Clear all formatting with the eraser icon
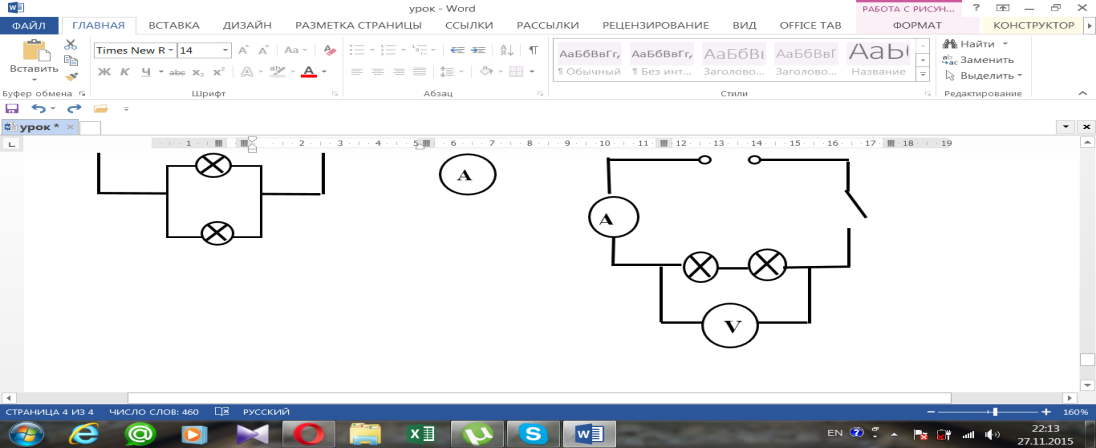Viewport: 1096px width, 448px height. (x=330, y=50)
